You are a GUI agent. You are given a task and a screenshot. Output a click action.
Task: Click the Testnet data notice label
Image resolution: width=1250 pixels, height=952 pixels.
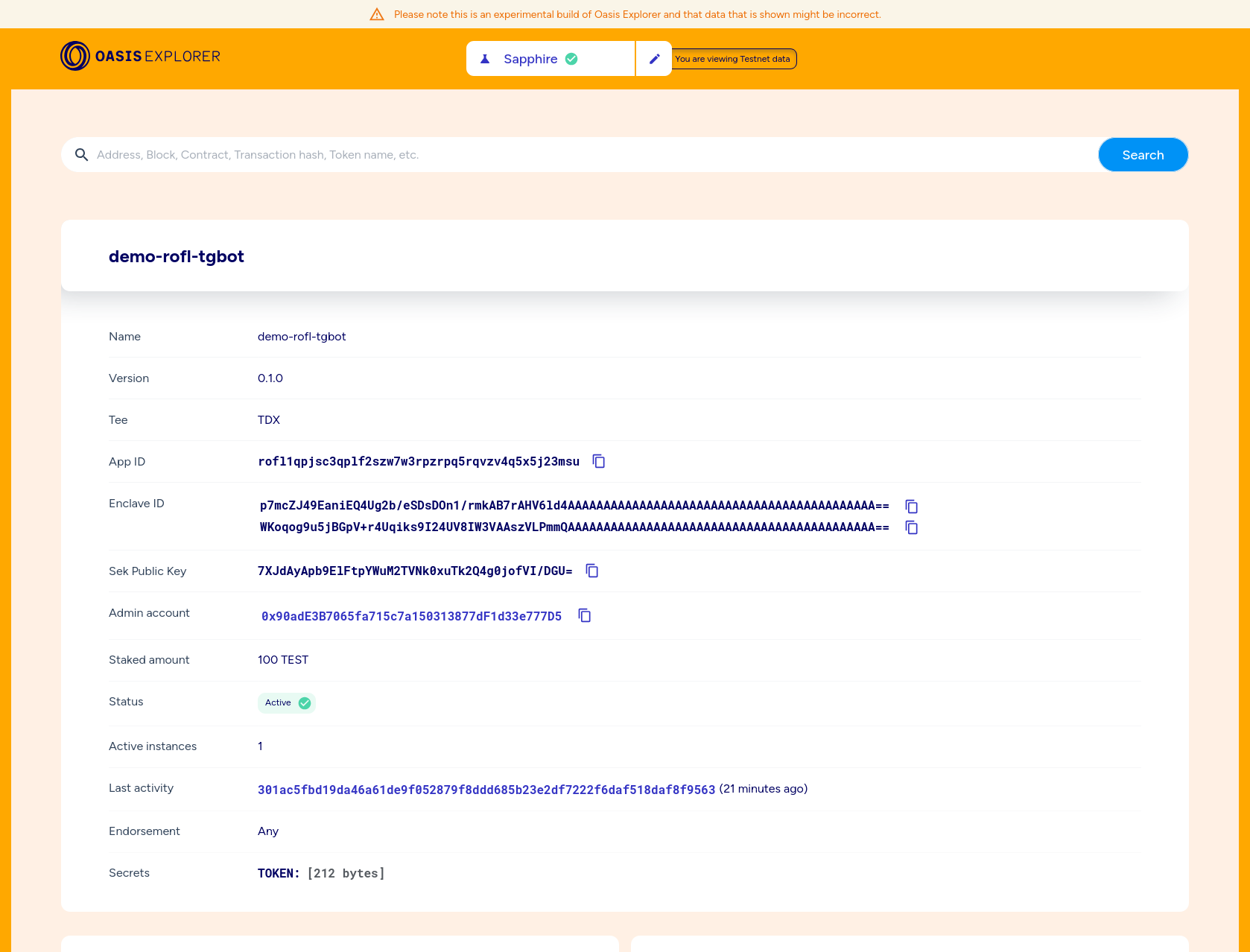coord(733,59)
